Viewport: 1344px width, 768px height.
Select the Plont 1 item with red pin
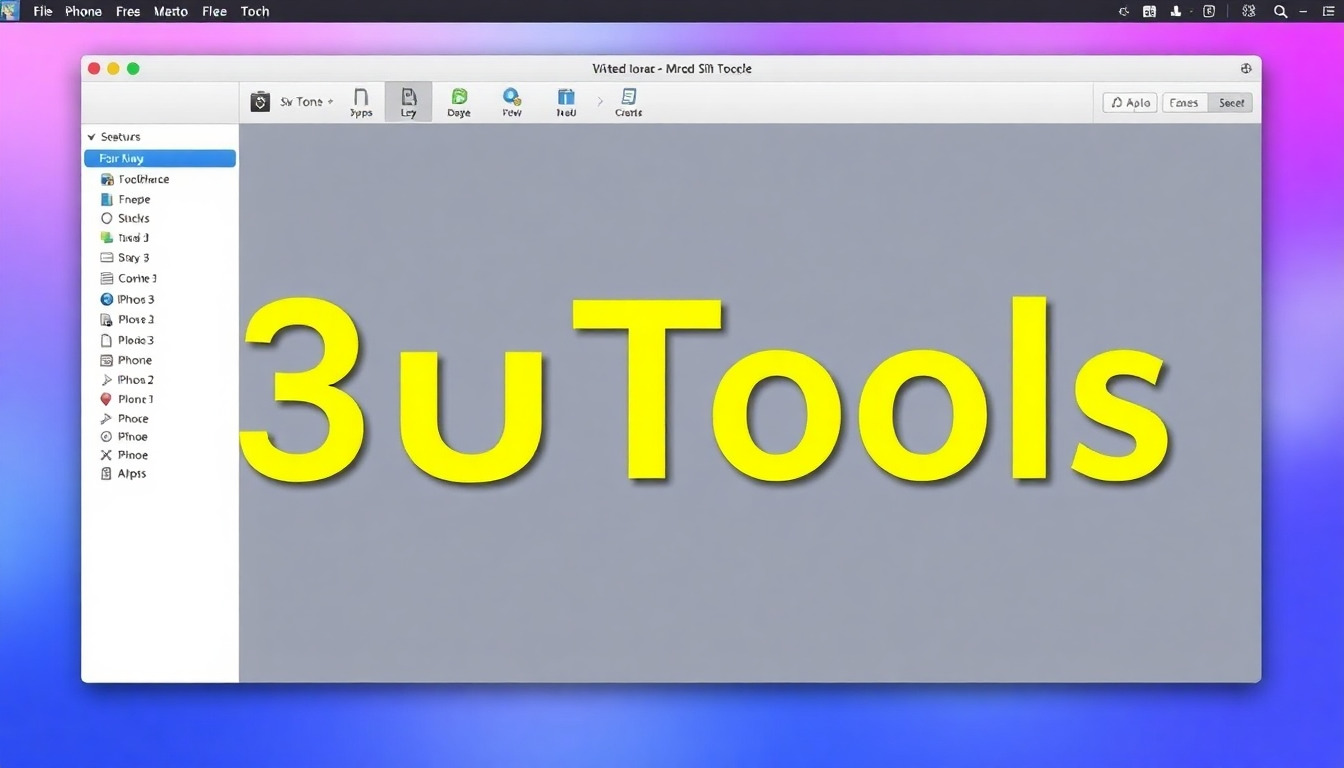tap(135, 399)
